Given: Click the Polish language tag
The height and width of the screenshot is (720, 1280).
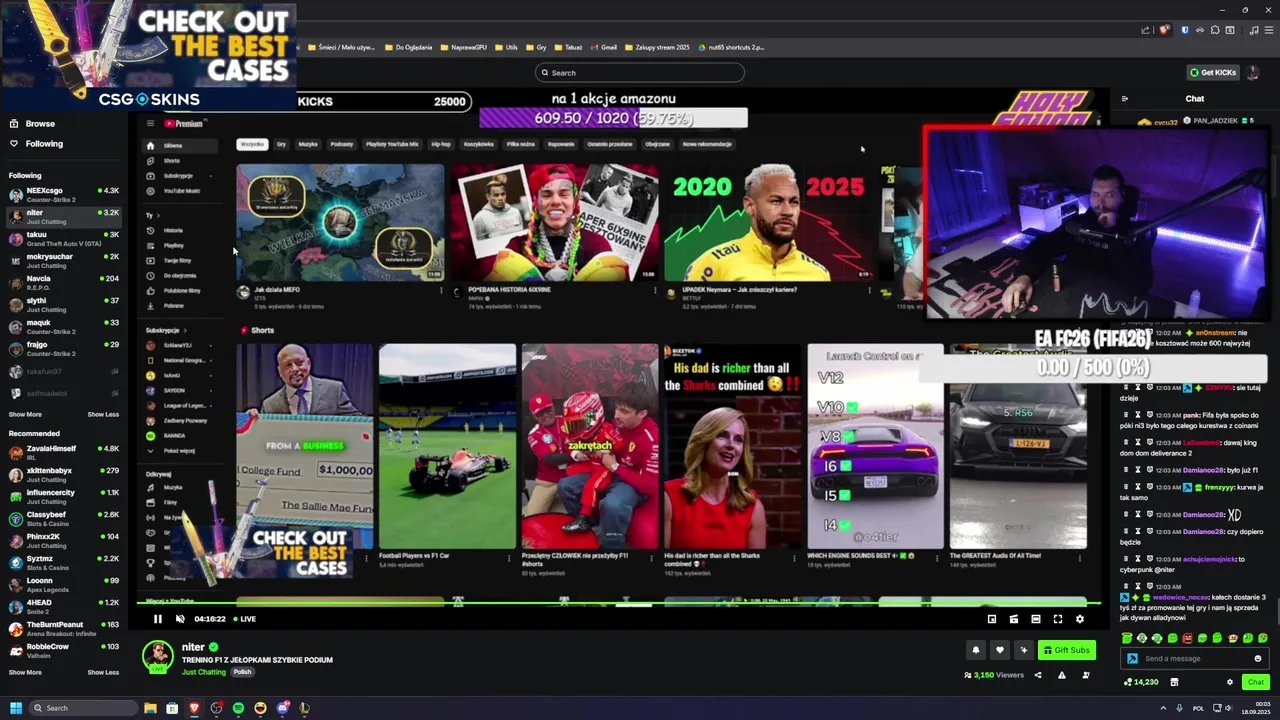Looking at the screenshot, I should 242,672.
